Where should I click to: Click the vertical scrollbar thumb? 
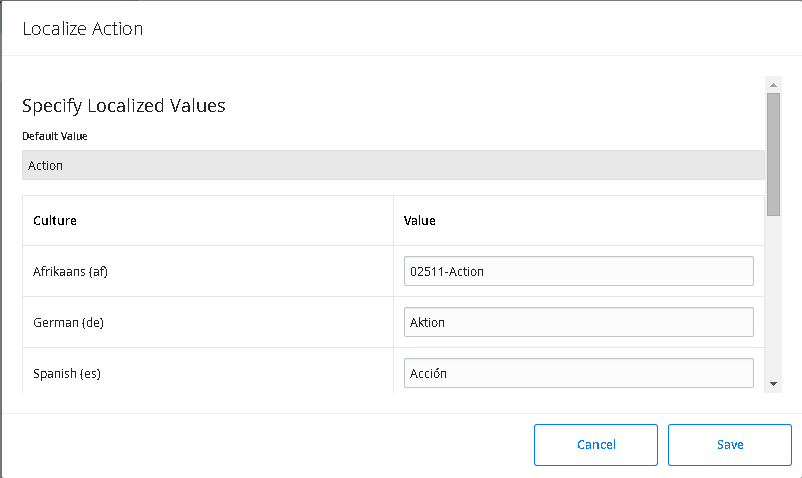coord(773,154)
